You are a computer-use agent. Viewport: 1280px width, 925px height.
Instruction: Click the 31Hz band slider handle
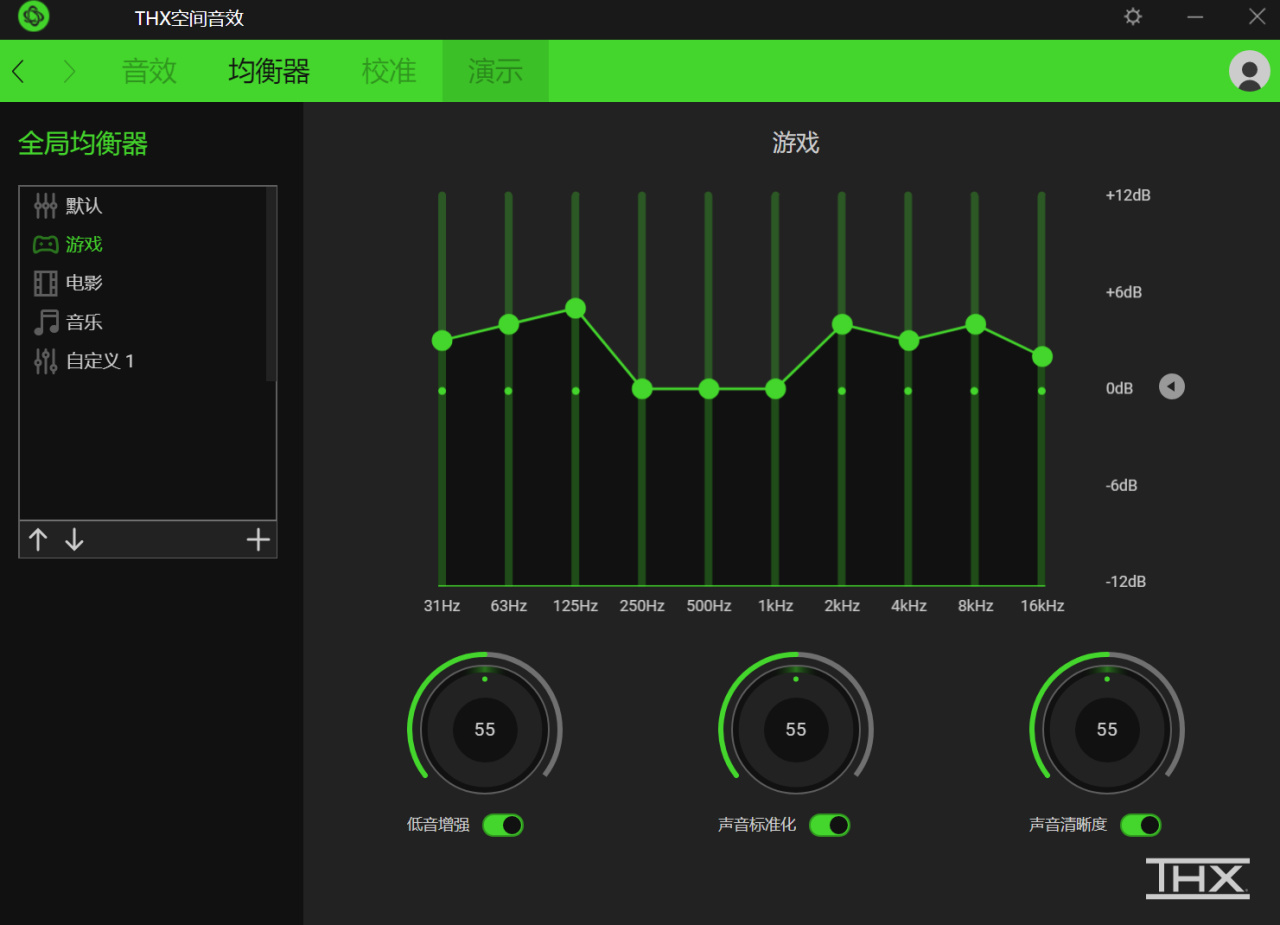pyautogui.click(x=442, y=341)
